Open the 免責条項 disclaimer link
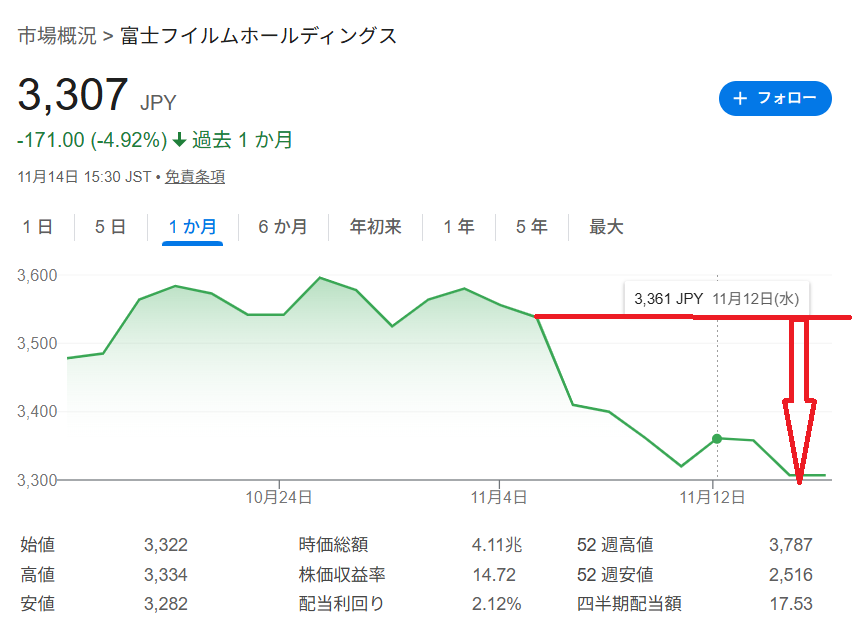Screen dimensions: 857x635 (x=195, y=177)
